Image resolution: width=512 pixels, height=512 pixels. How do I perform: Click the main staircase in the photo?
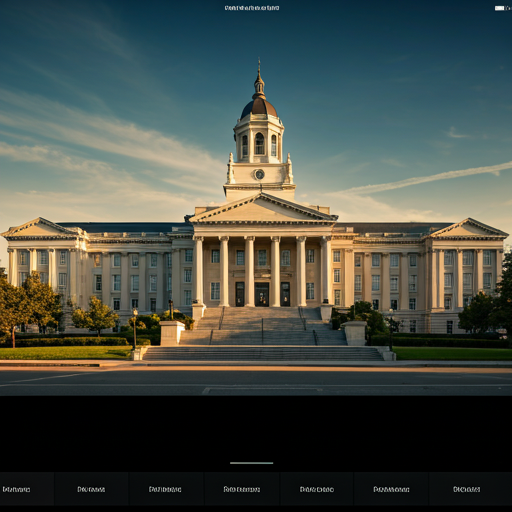pos(263,333)
